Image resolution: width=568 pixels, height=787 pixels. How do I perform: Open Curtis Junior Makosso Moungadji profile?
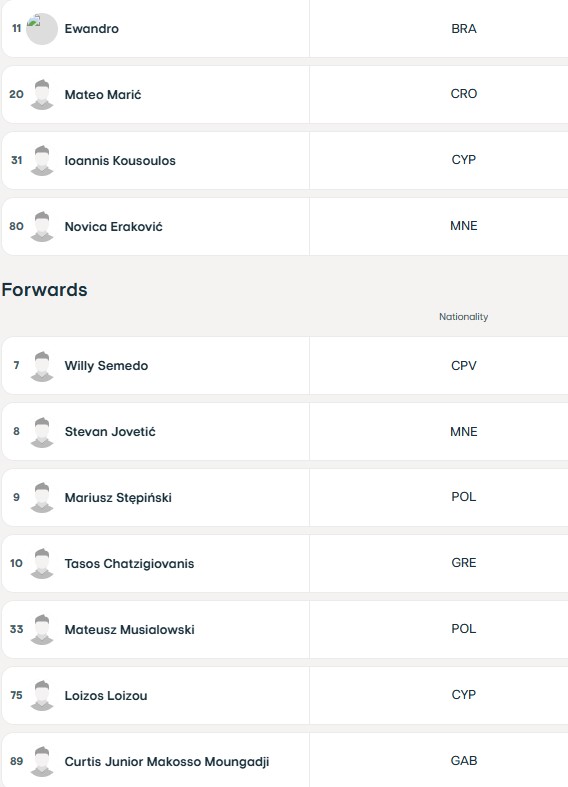point(167,761)
